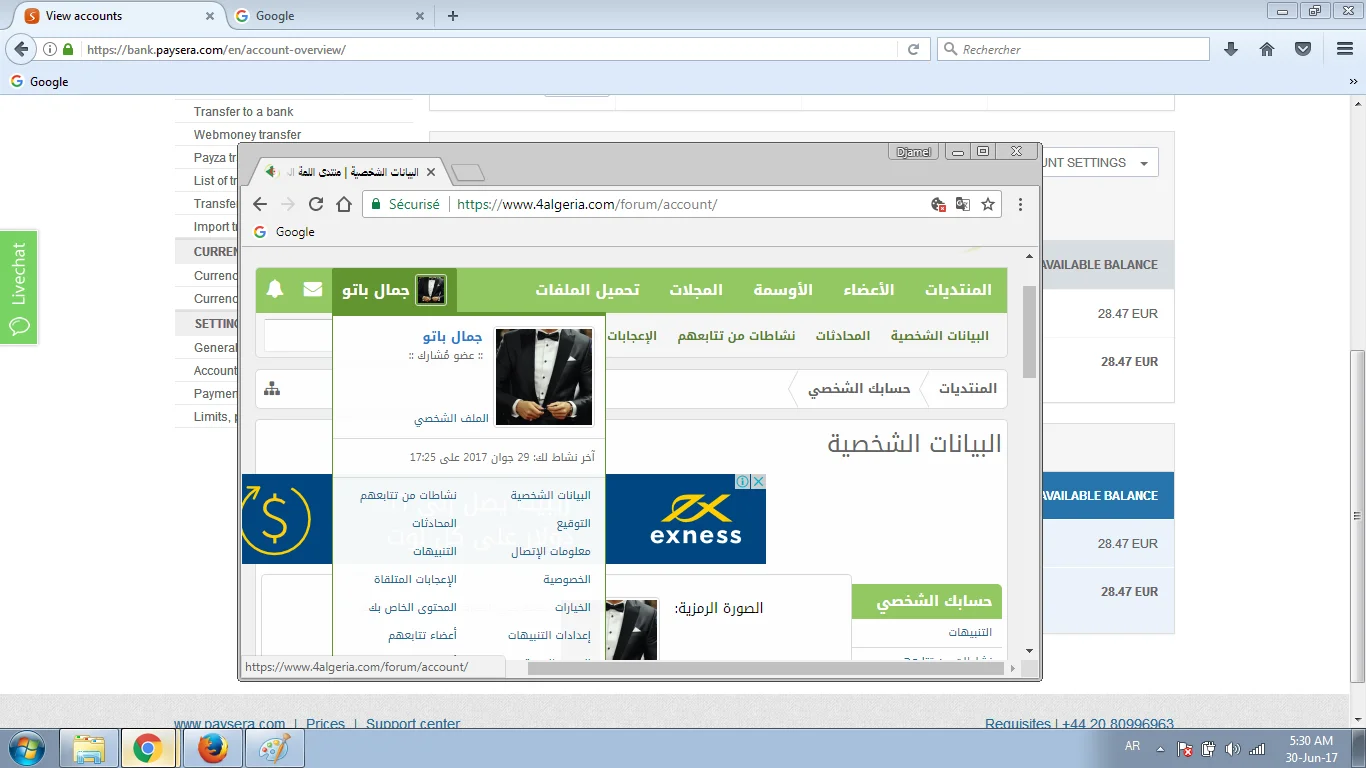This screenshot has height=768, width=1366.
Task: Click Chrome's reload page button
Action: pyautogui.click(x=316, y=204)
